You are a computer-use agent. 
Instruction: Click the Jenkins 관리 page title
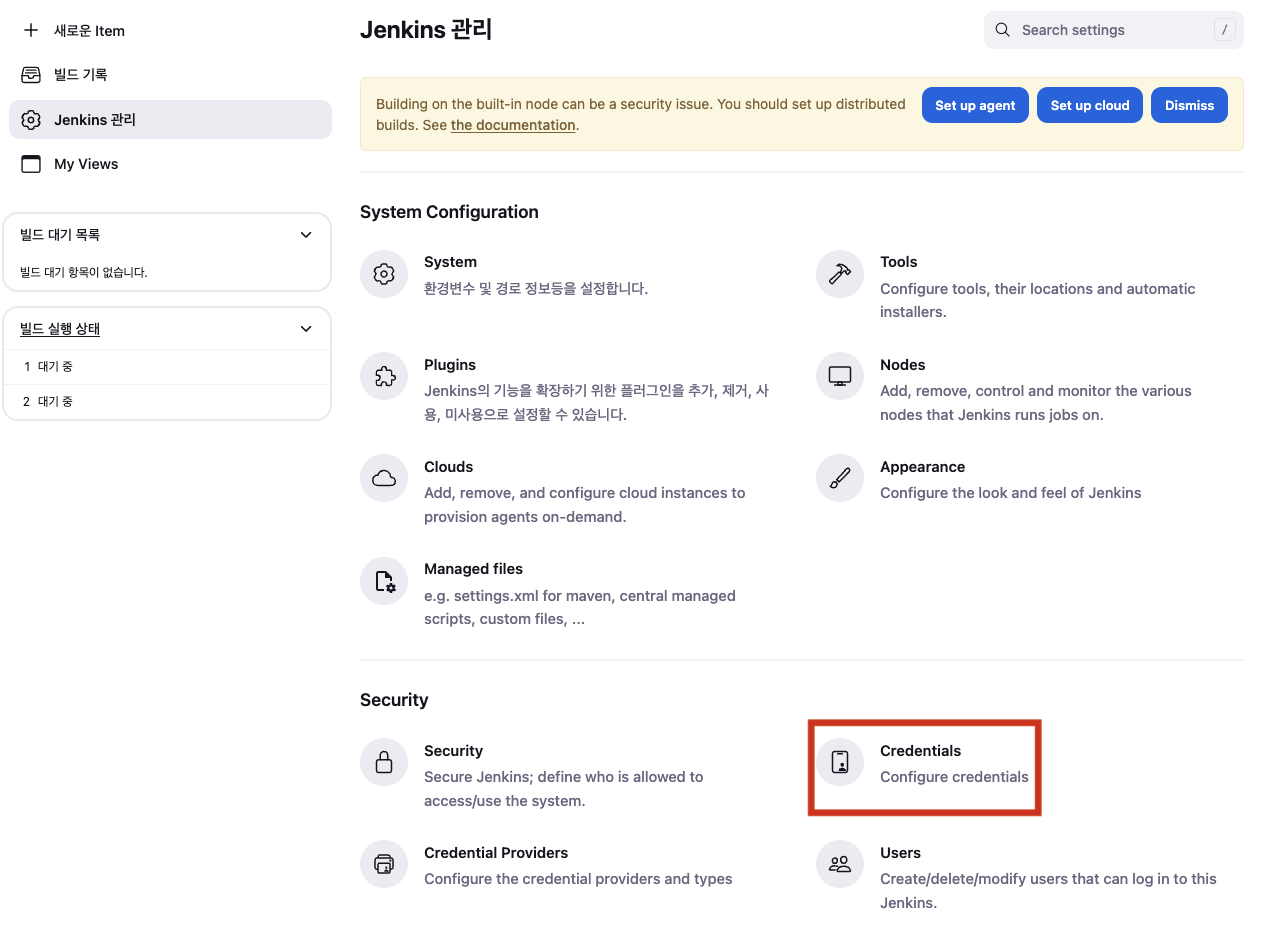point(426,30)
